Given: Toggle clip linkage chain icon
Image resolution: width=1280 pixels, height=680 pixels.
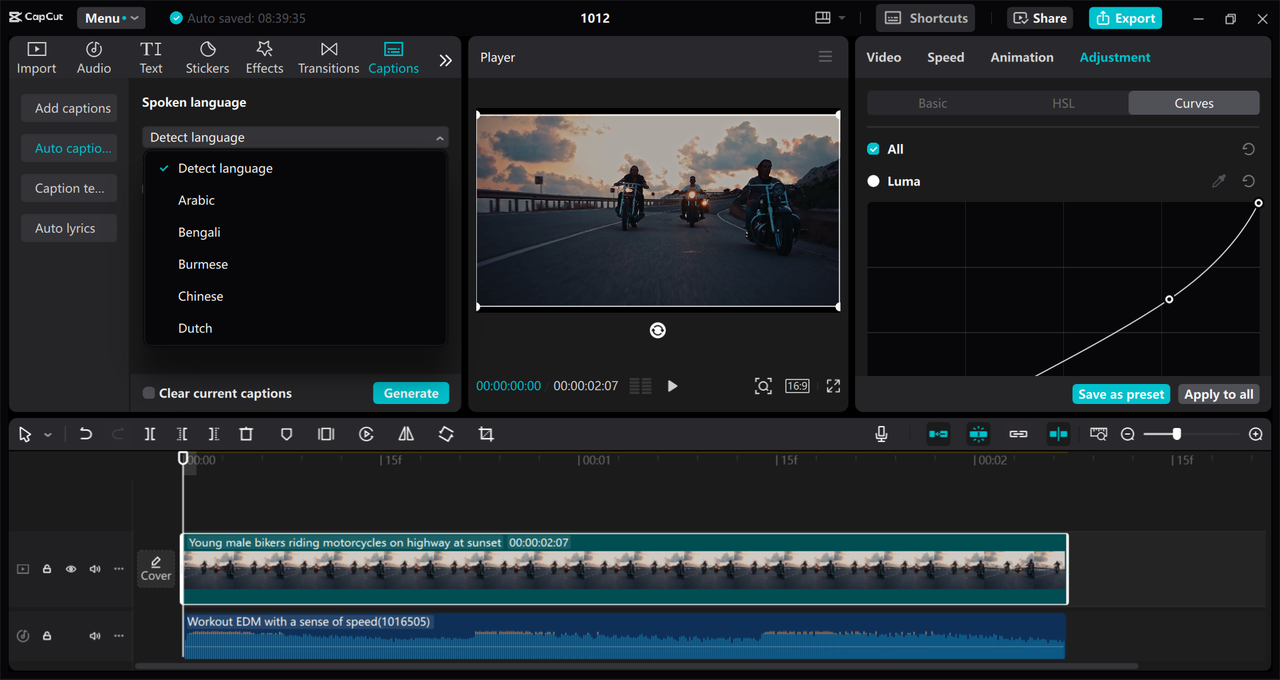Looking at the screenshot, I should tap(1018, 434).
